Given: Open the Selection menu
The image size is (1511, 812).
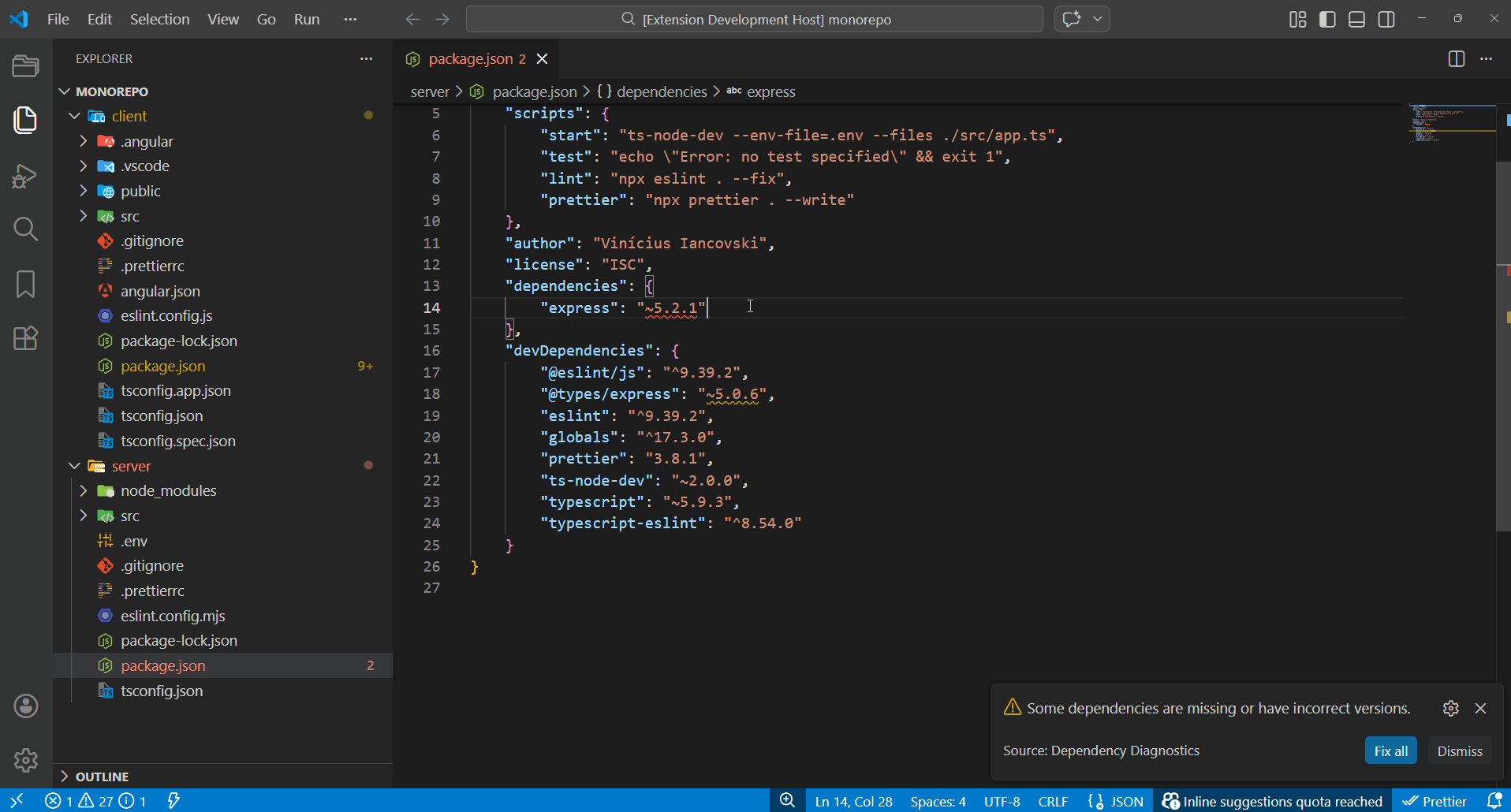Looking at the screenshot, I should (x=159, y=19).
